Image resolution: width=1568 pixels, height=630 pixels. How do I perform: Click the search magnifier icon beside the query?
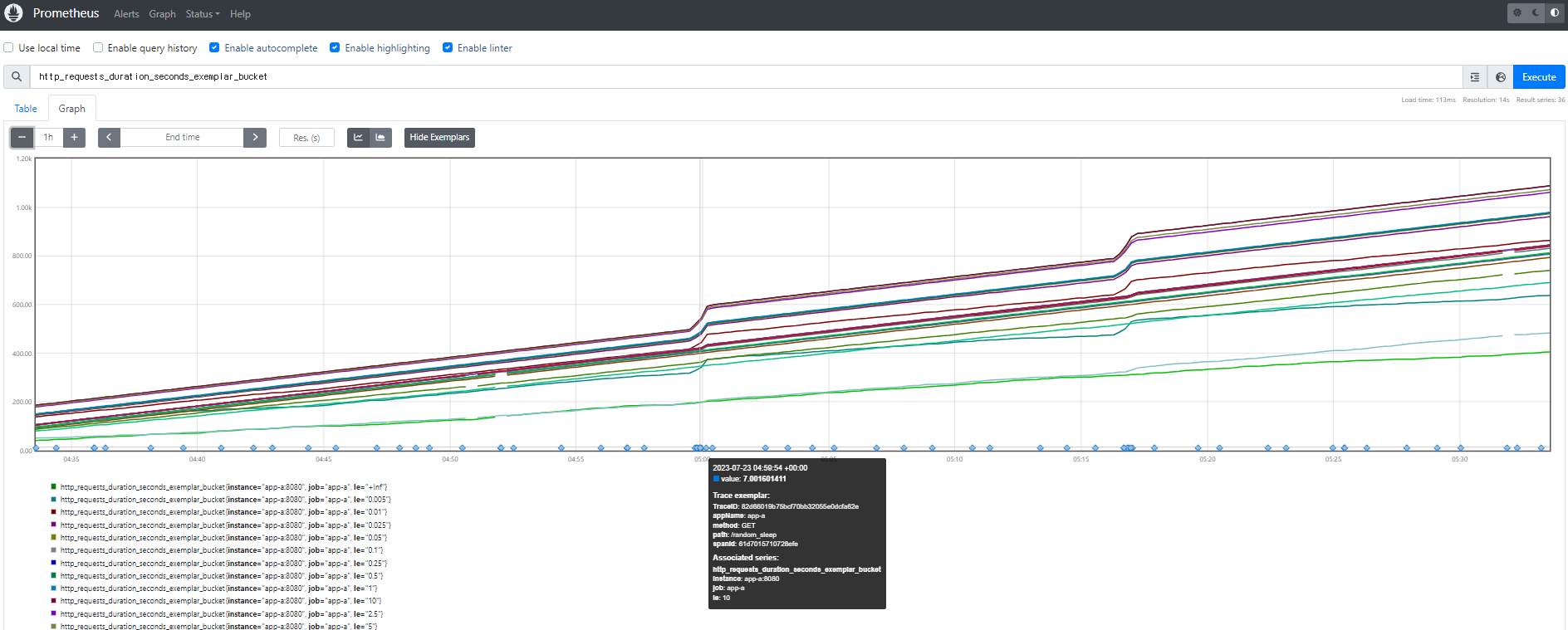click(x=17, y=76)
